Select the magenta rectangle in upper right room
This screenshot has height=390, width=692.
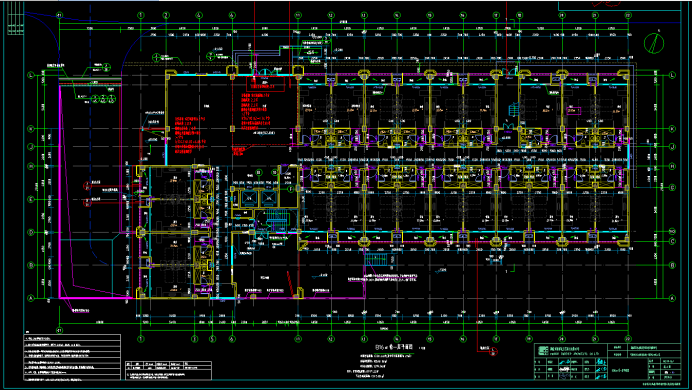pyautogui.click(x=574, y=111)
